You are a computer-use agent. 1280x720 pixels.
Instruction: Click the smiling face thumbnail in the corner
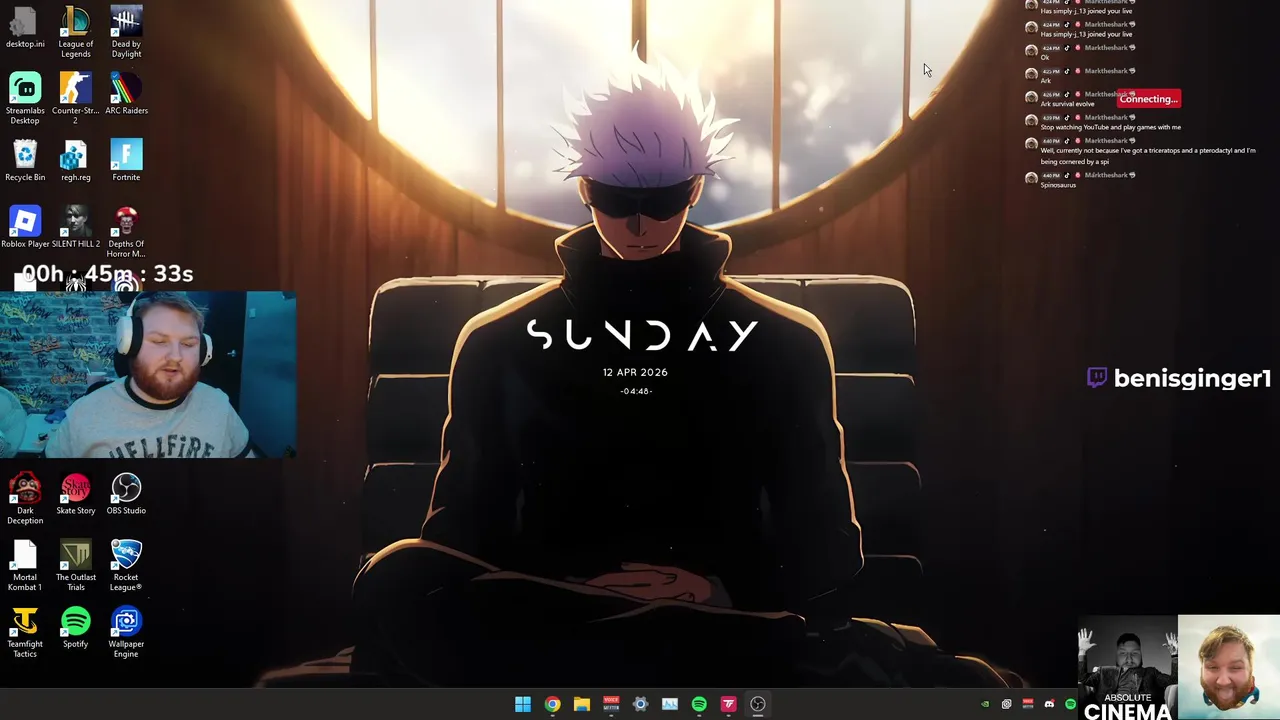[x=1229, y=667]
